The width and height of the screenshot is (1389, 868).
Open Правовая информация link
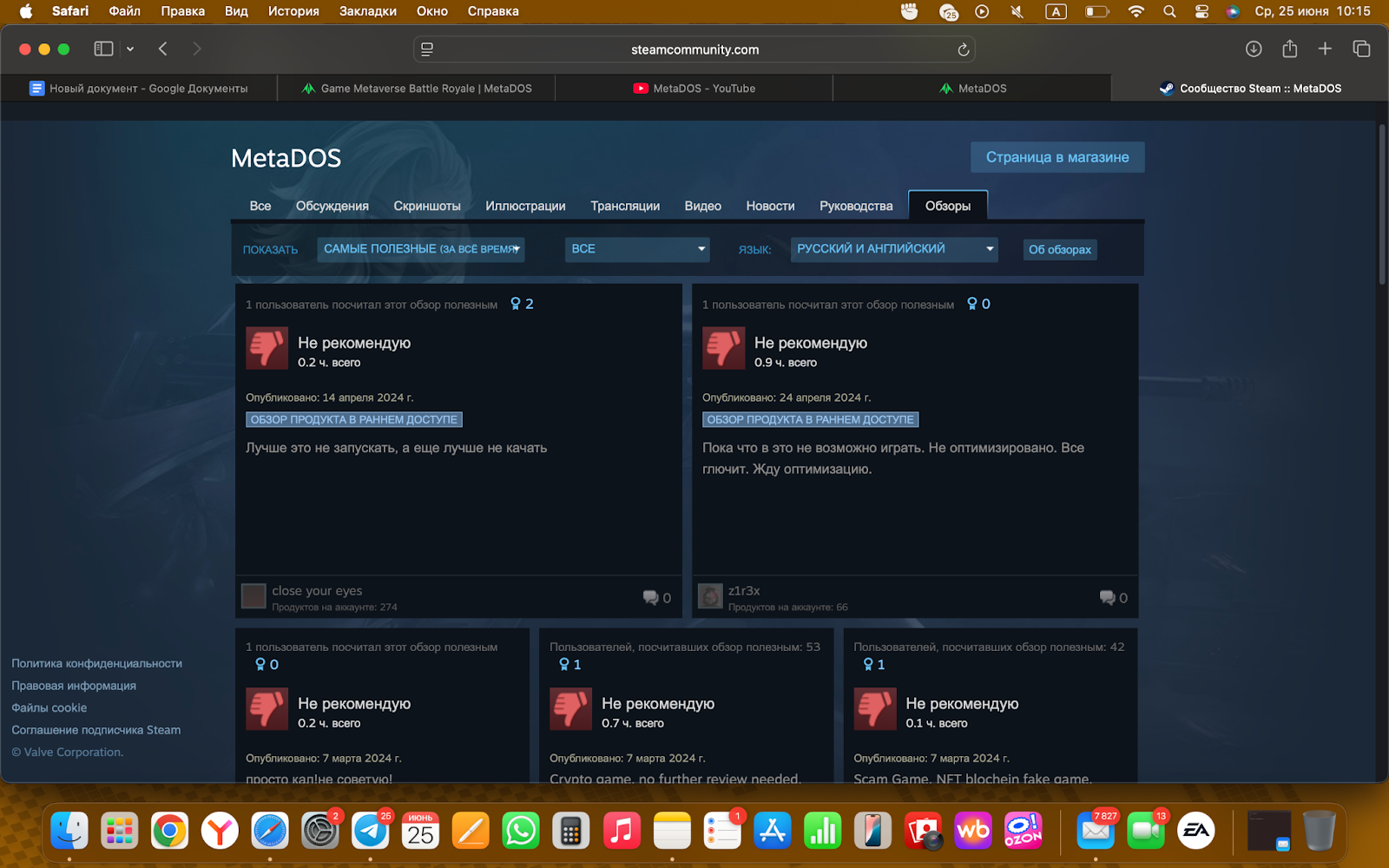pos(74,686)
